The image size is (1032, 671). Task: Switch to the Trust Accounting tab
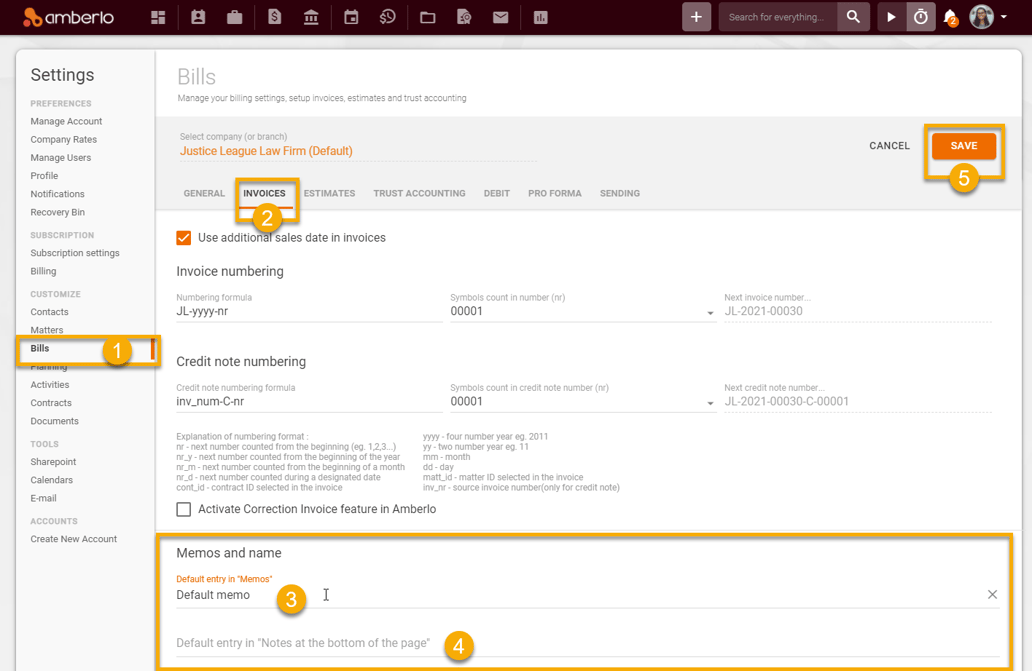419,193
